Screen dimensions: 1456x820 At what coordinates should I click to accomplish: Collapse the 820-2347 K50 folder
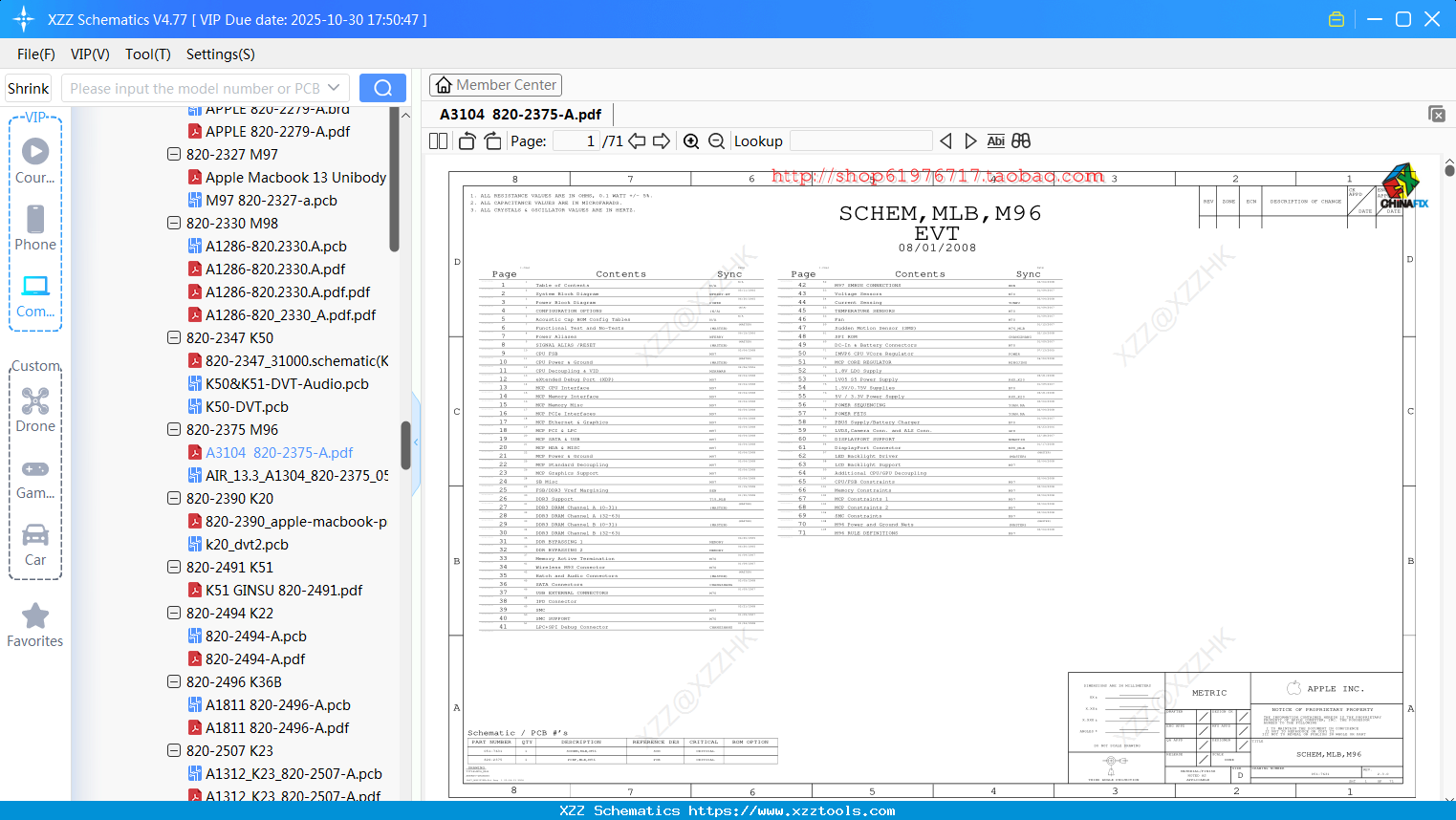174,337
